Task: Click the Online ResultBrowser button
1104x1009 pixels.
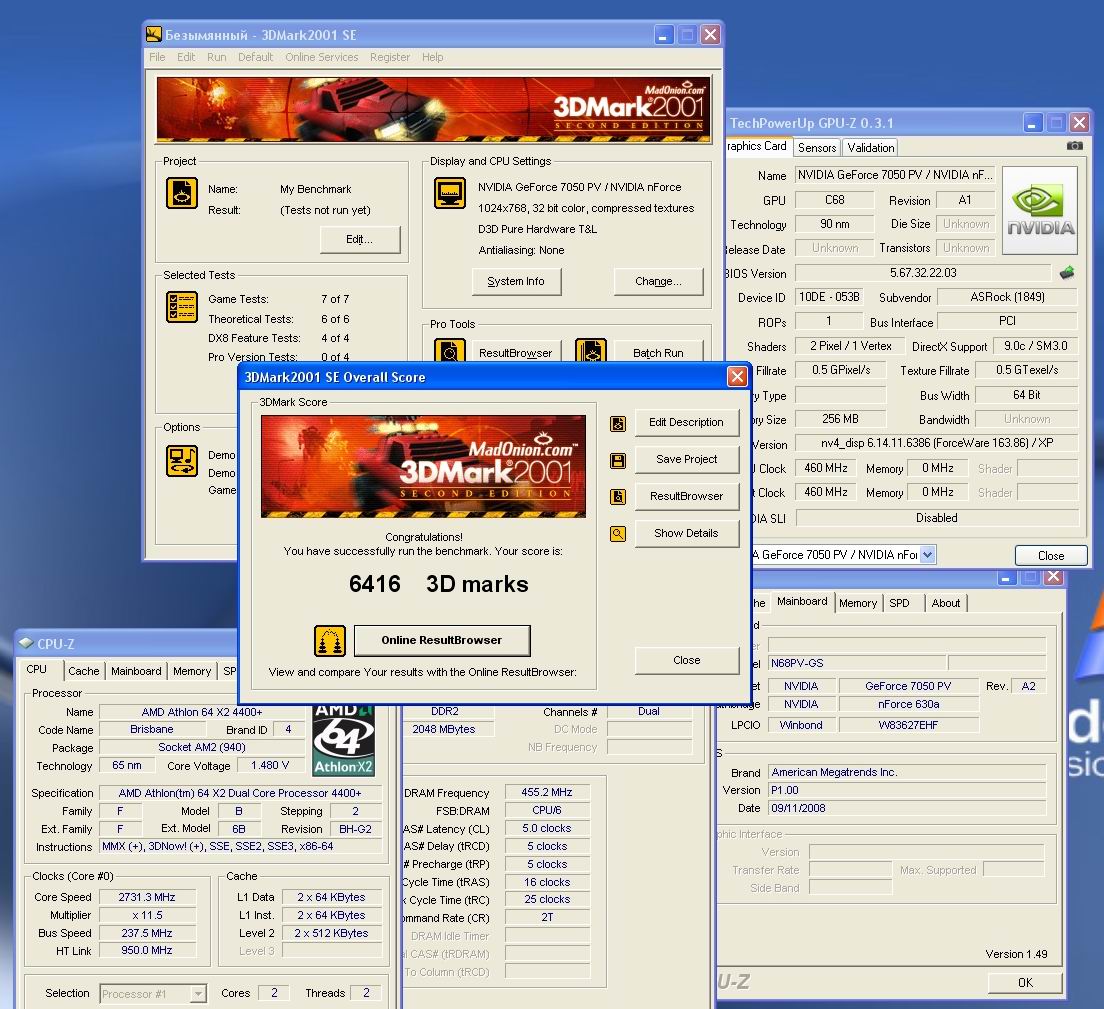Action: tap(441, 640)
